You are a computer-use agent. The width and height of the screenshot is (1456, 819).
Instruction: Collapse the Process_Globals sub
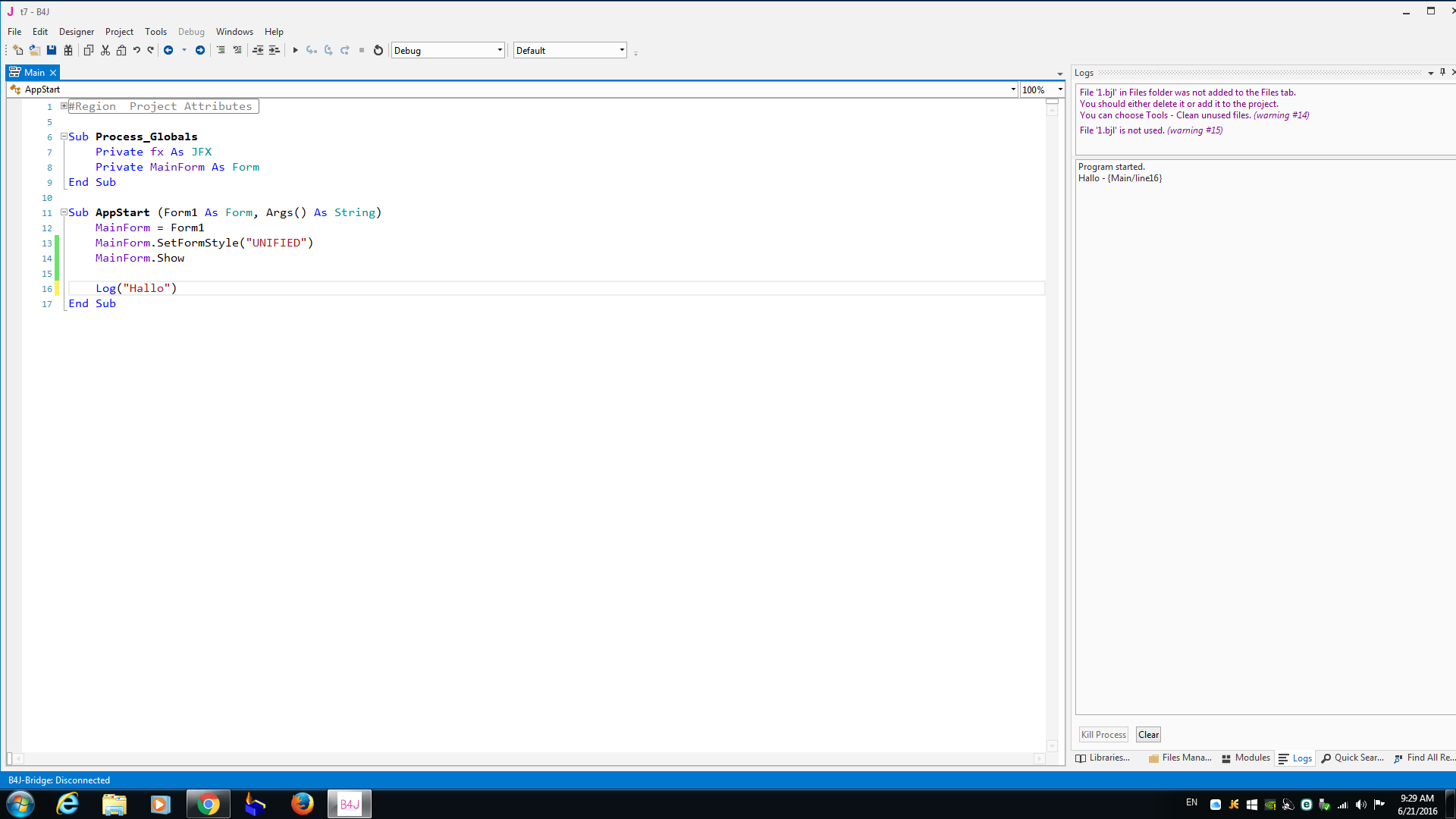64,136
